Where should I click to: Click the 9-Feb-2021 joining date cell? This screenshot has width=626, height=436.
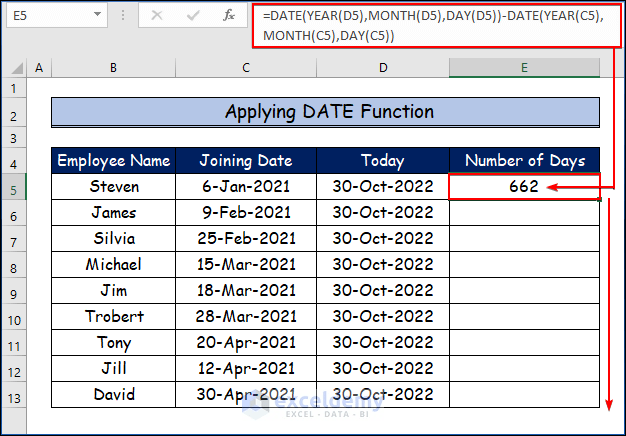point(246,212)
